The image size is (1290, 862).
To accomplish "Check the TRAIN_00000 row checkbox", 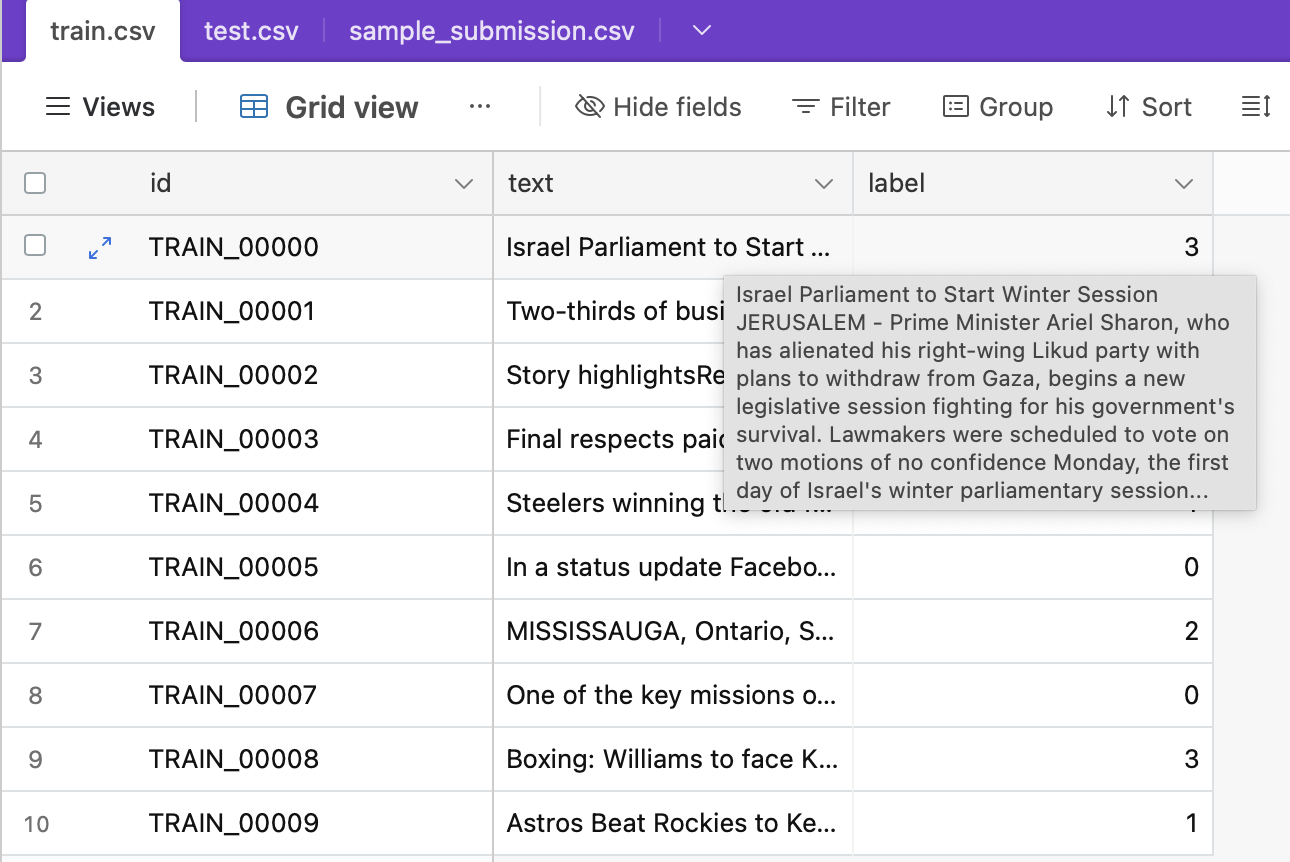I will [x=35, y=246].
